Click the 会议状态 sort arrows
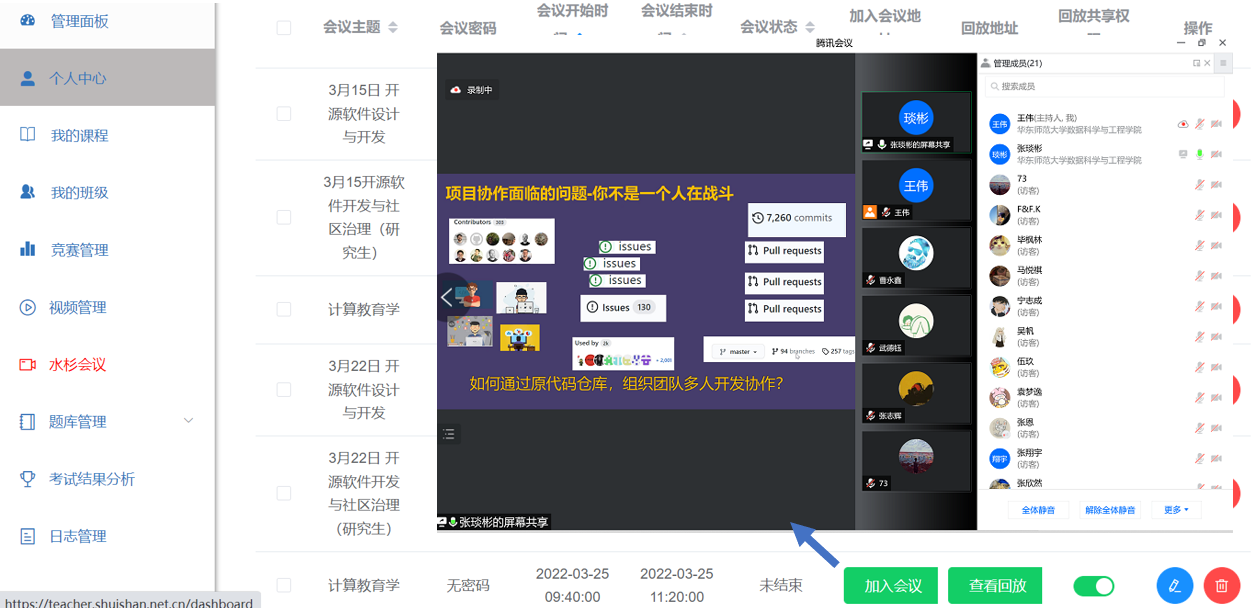This screenshot has height=615, width=1253. click(810, 27)
